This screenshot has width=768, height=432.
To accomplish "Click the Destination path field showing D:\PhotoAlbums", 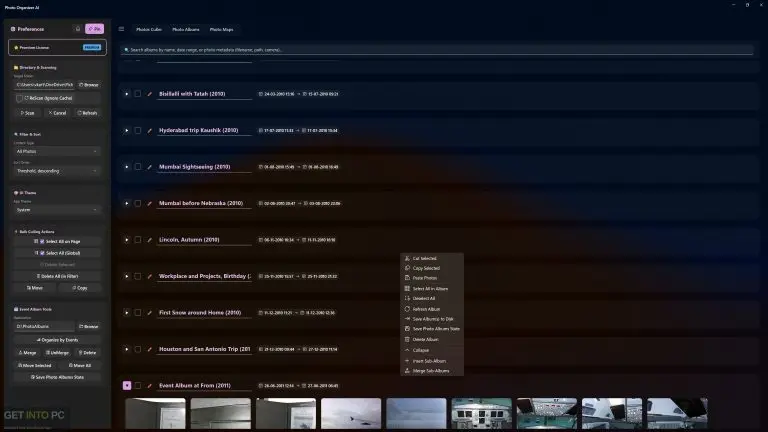I will coord(44,326).
